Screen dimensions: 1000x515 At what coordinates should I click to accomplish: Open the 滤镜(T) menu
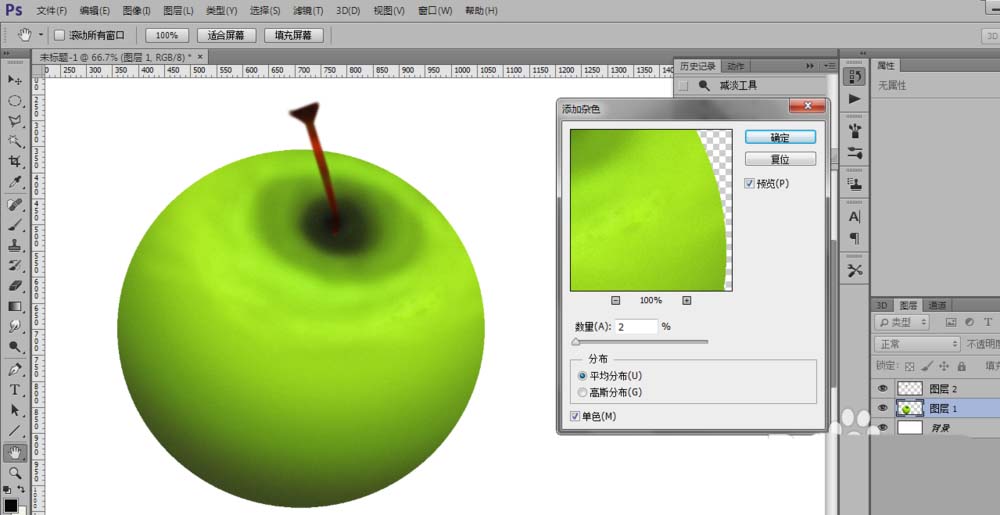pos(308,11)
